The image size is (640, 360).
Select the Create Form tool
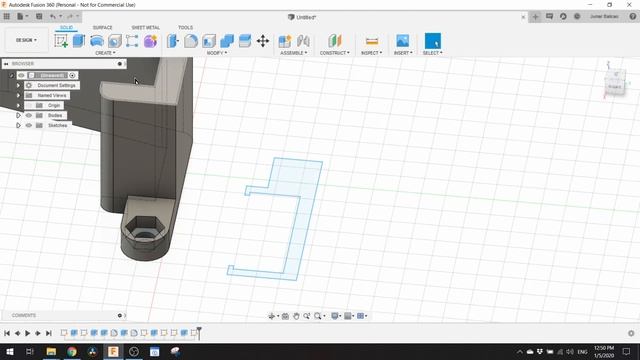pos(150,41)
